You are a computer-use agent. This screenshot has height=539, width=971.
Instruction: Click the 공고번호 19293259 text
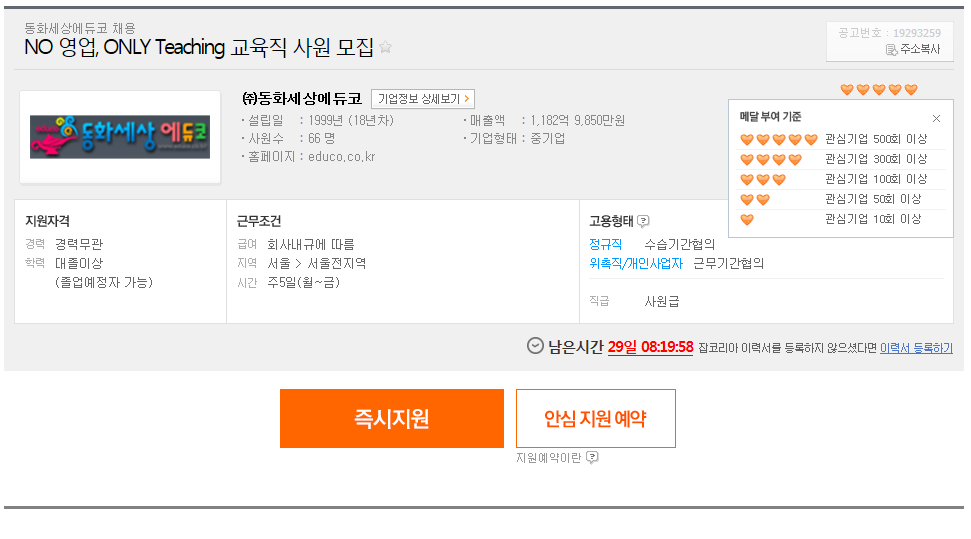[889, 33]
